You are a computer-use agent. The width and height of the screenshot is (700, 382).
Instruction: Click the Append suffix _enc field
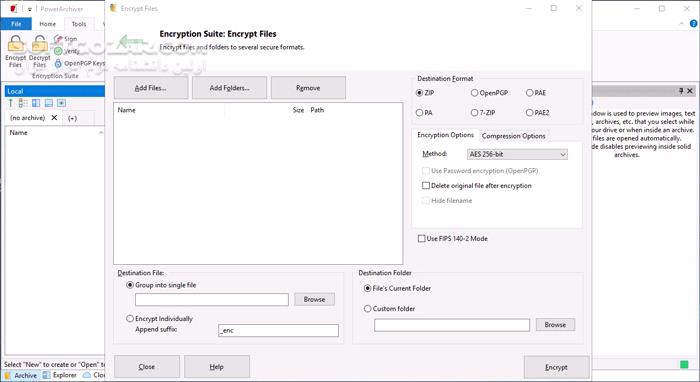[x=278, y=331]
